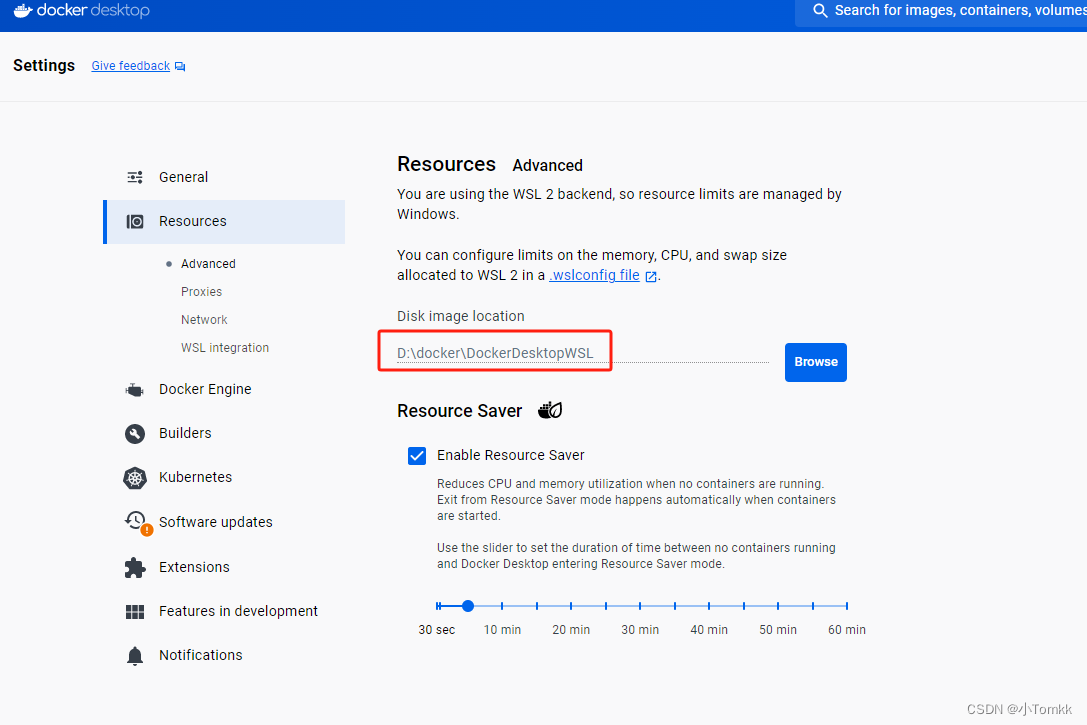Click the Docker Engine icon
Image resolution: width=1087 pixels, height=725 pixels.
[134, 390]
